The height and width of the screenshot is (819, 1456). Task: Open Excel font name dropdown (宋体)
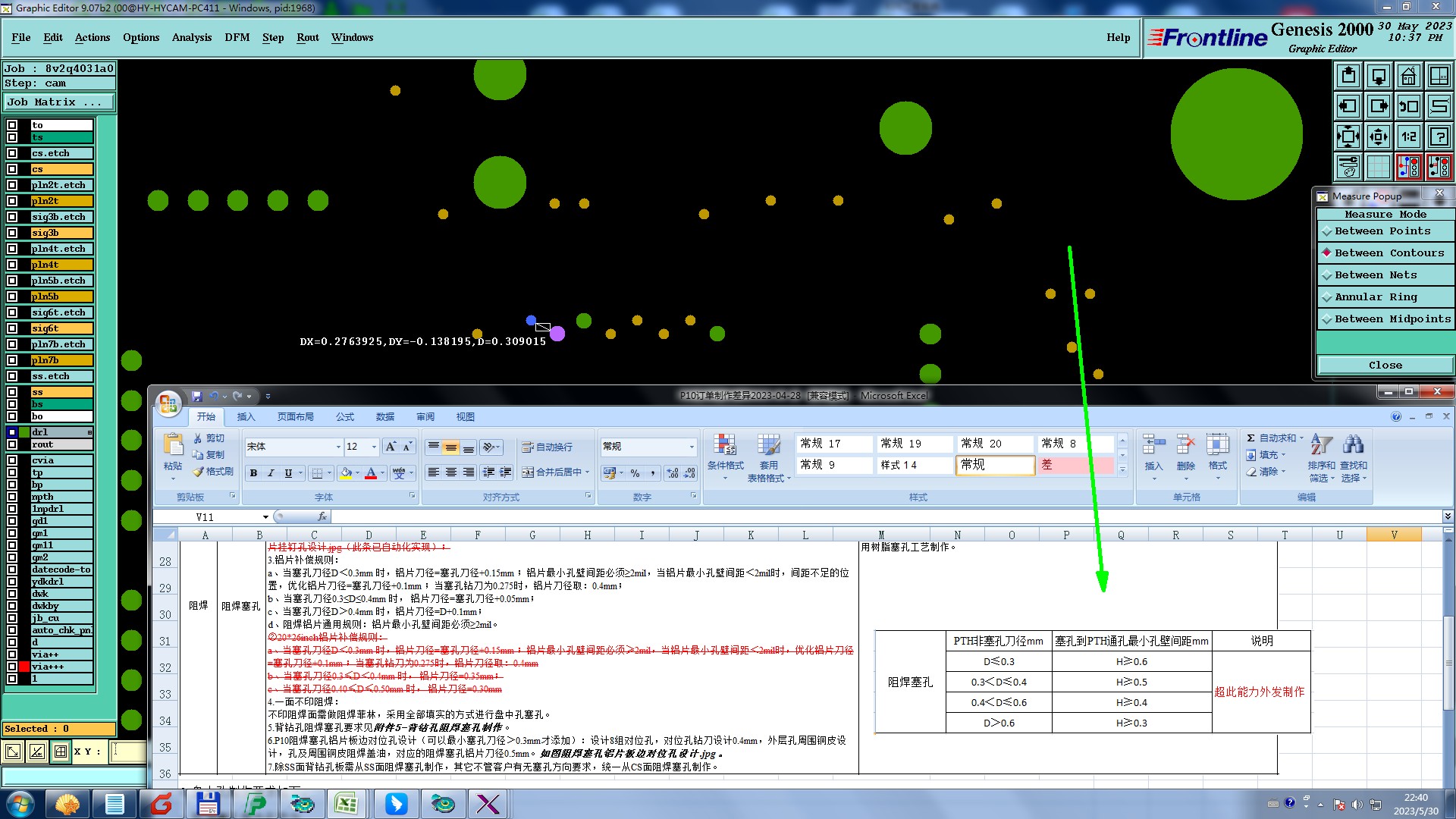pyautogui.click(x=338, y=447)
